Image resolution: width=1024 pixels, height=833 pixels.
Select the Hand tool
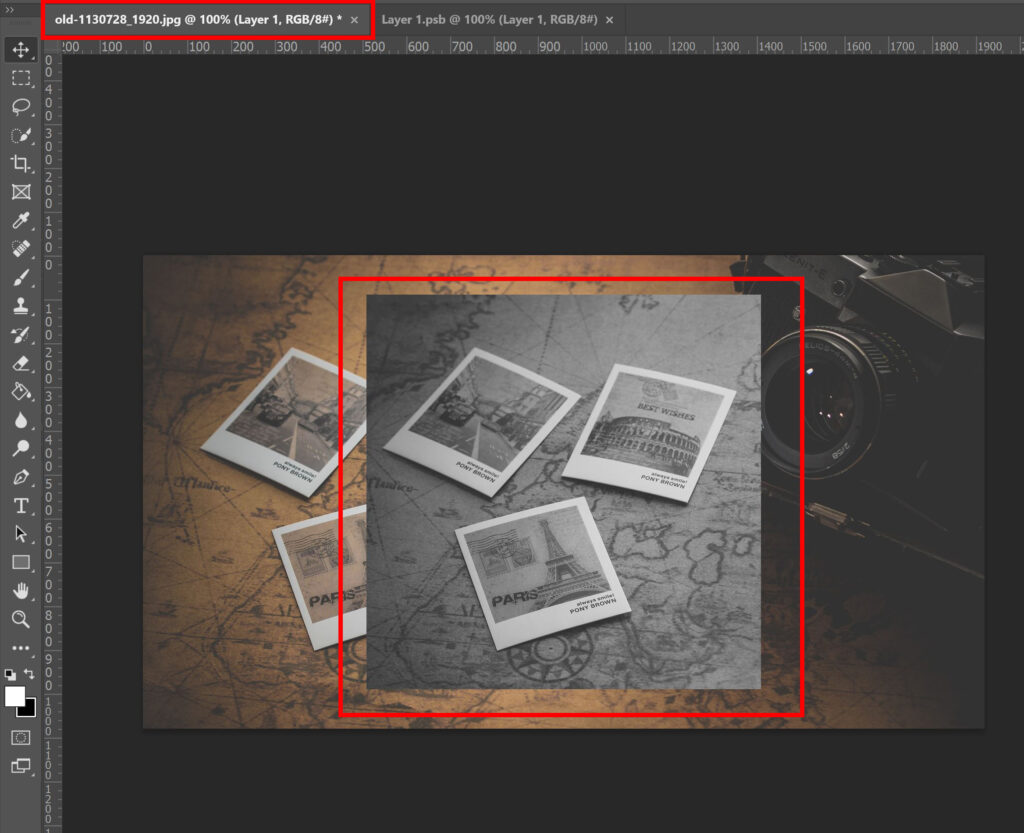point(20,591)
